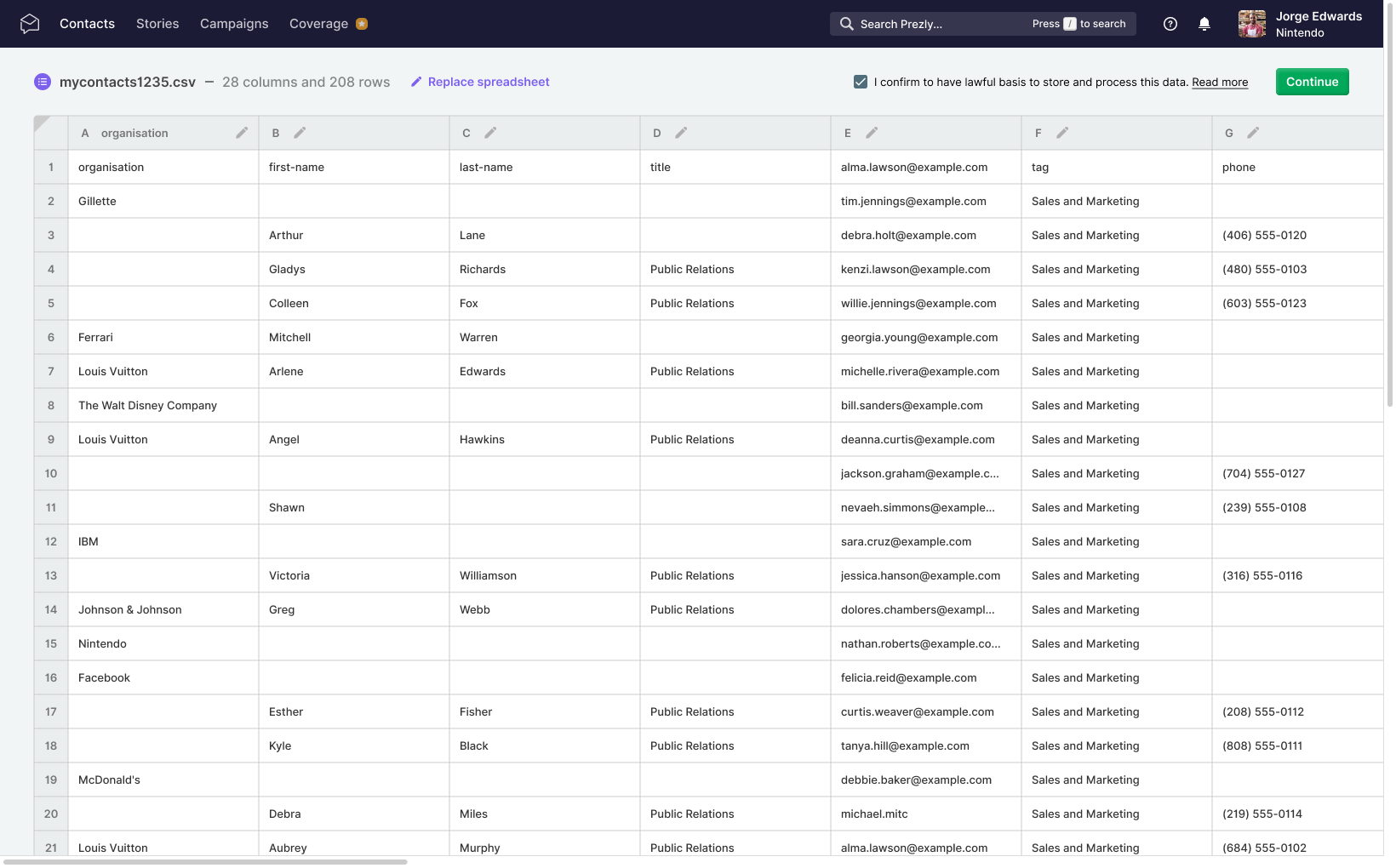Viewport: 1396px width, 868px height.
Task: Click the Facebook cell
Action: (x=163, y=677)
